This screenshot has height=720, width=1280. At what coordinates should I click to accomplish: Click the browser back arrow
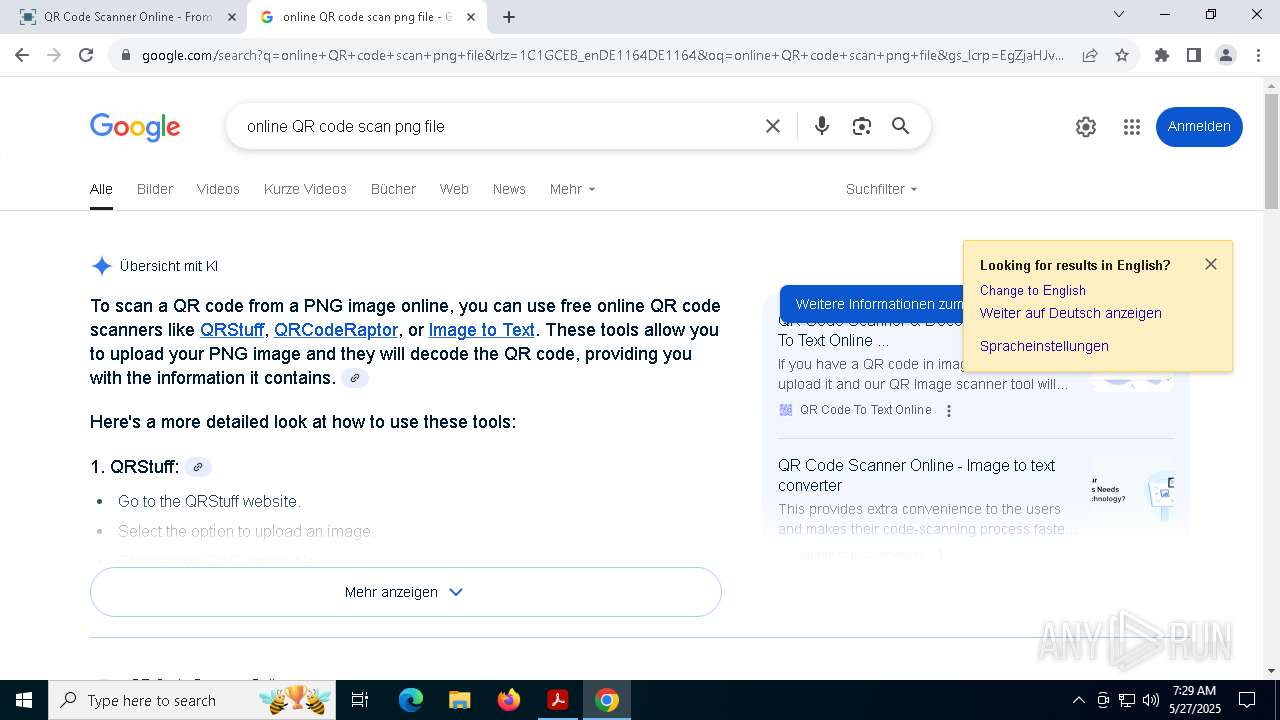[x=22, y=55]
